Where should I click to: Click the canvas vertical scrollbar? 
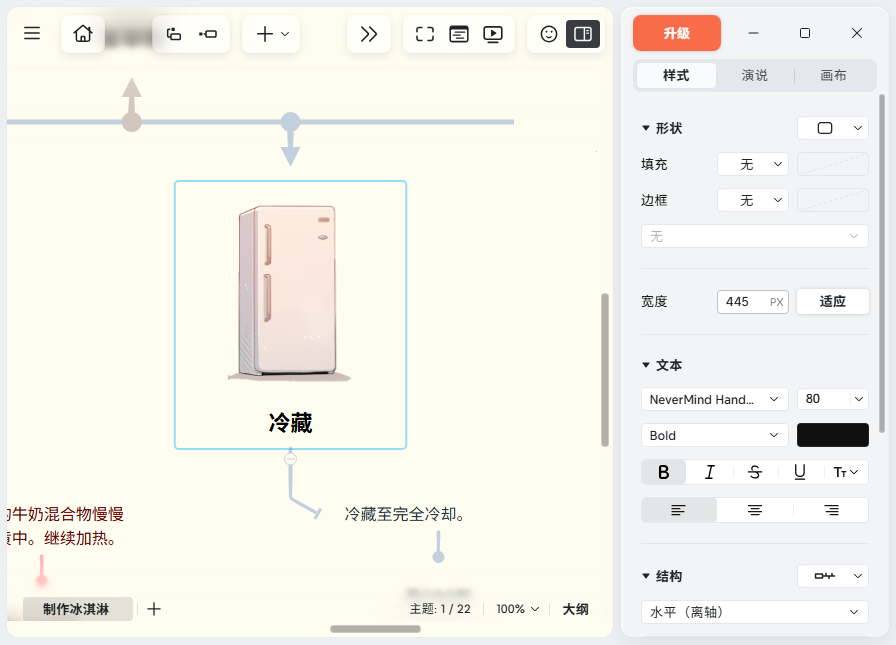pos(605,370)
